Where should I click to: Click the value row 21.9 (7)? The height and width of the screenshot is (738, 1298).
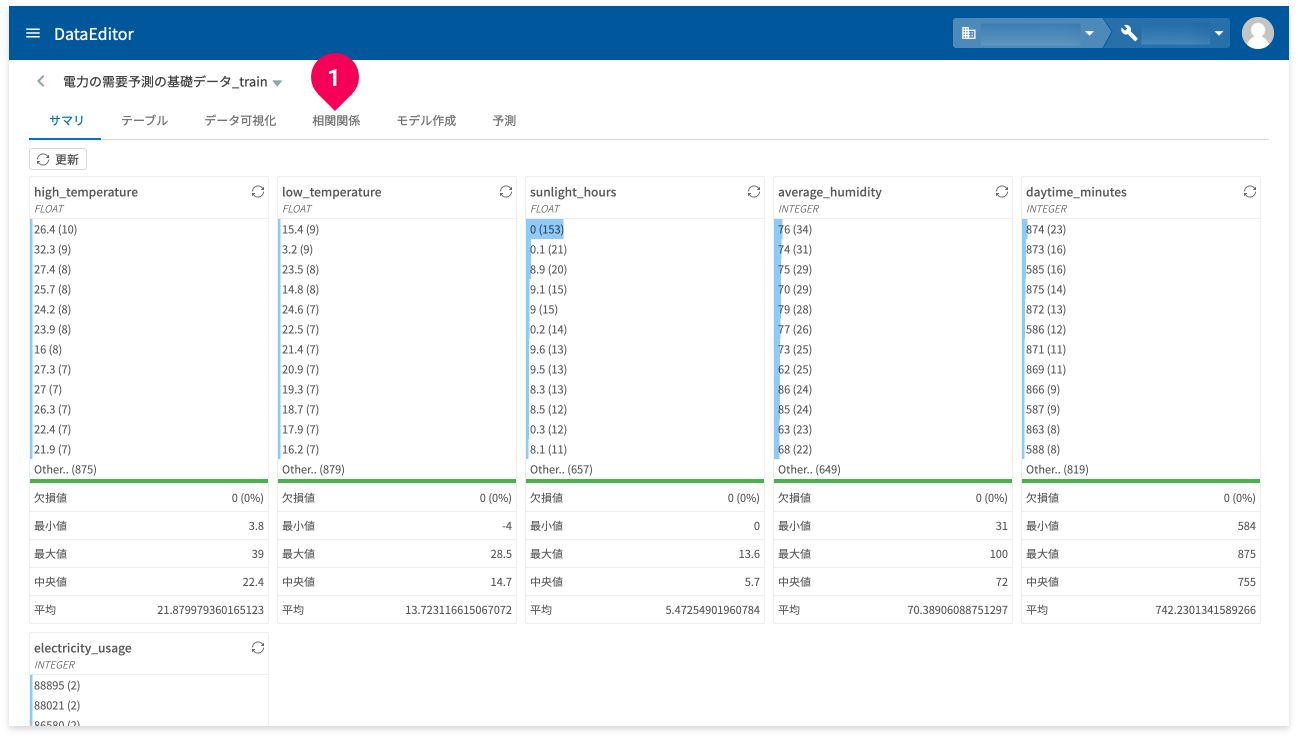pos(149,449)
